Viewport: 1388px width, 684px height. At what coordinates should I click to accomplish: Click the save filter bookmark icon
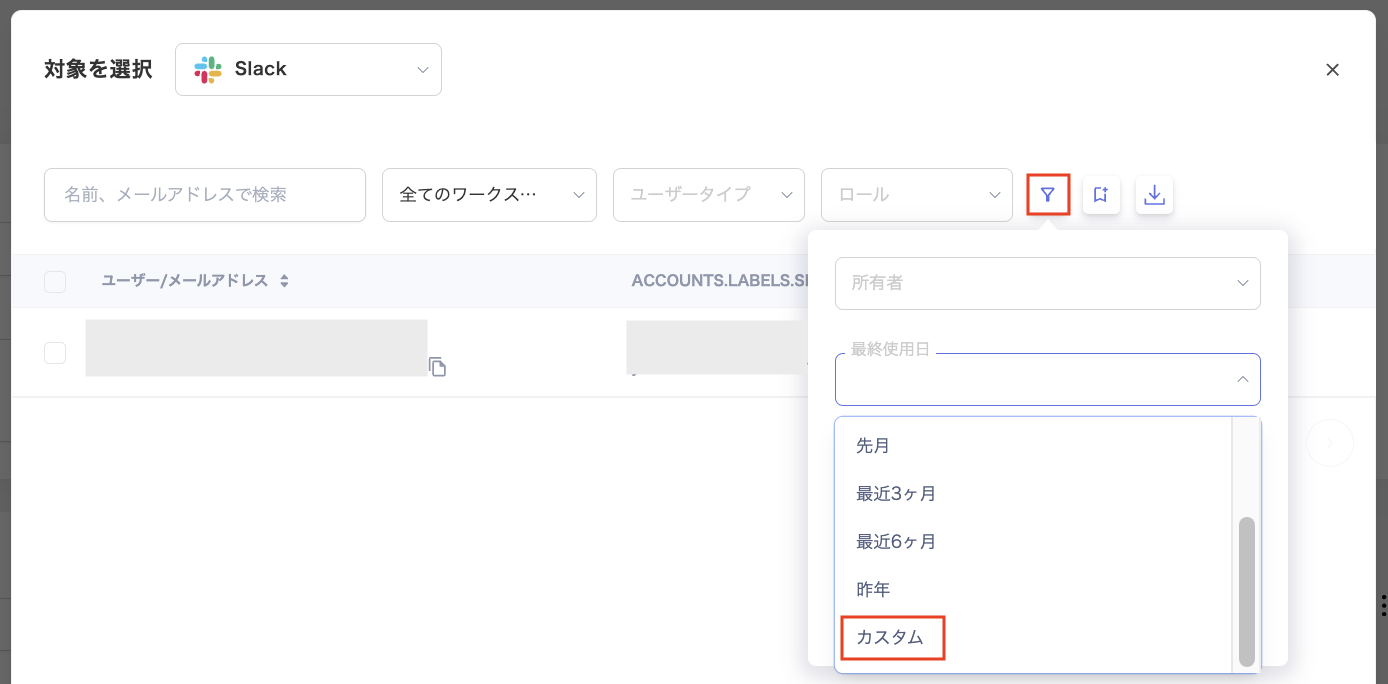pyautogui.click(x=1101, y=195)
